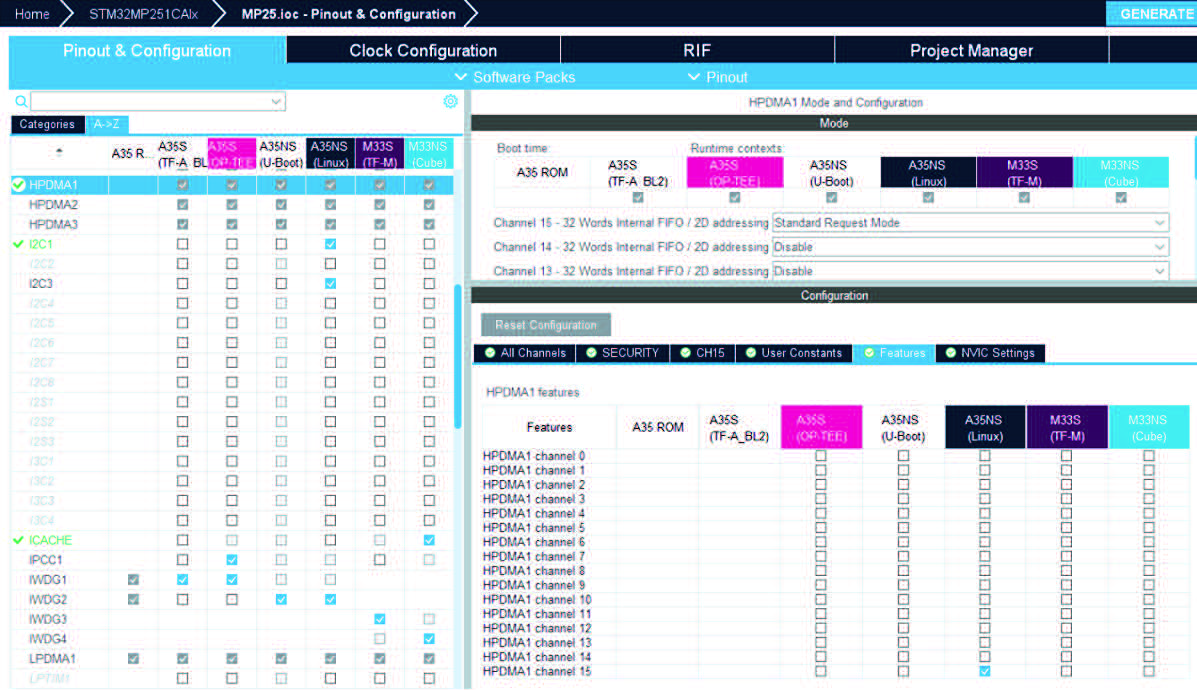Select HPDMA2 in the peripheral list
Image resolution: width=1197 pixels, height=690 pixels.
click(x=53, y=205)
